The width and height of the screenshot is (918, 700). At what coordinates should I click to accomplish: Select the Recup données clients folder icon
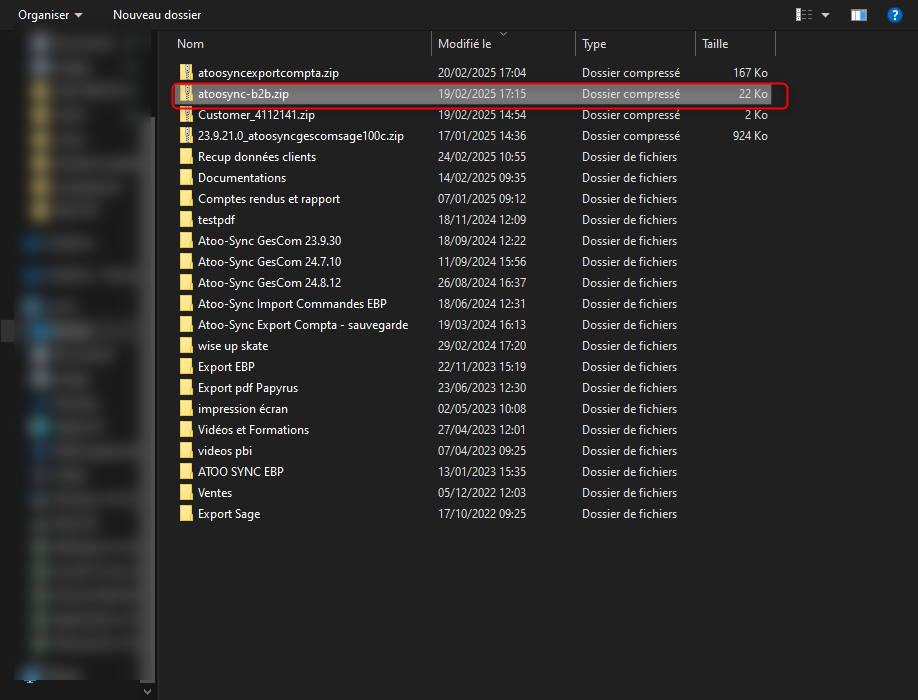pyautogui.click(x=186, y=157)
